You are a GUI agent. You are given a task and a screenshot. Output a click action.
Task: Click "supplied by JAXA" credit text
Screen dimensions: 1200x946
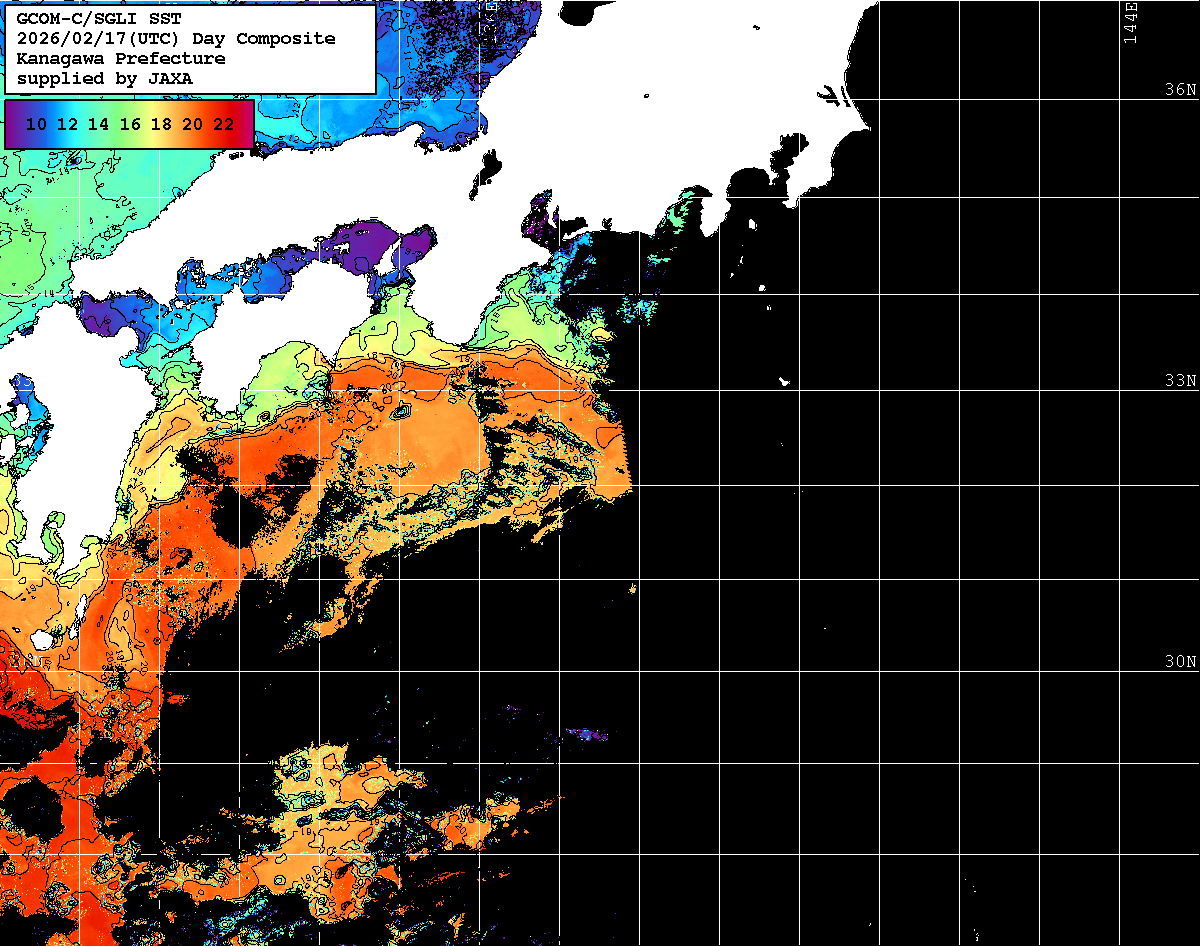click(105, 78)
